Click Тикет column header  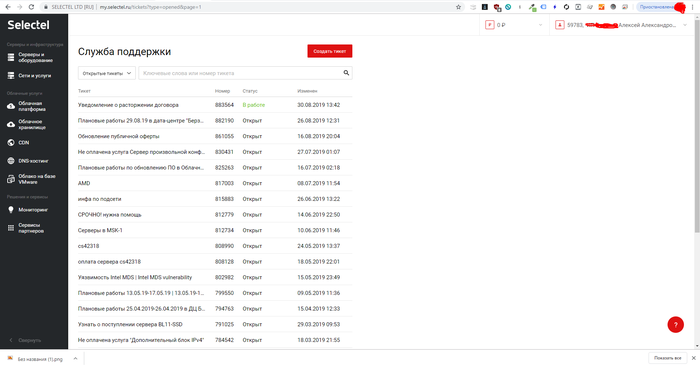84,91
